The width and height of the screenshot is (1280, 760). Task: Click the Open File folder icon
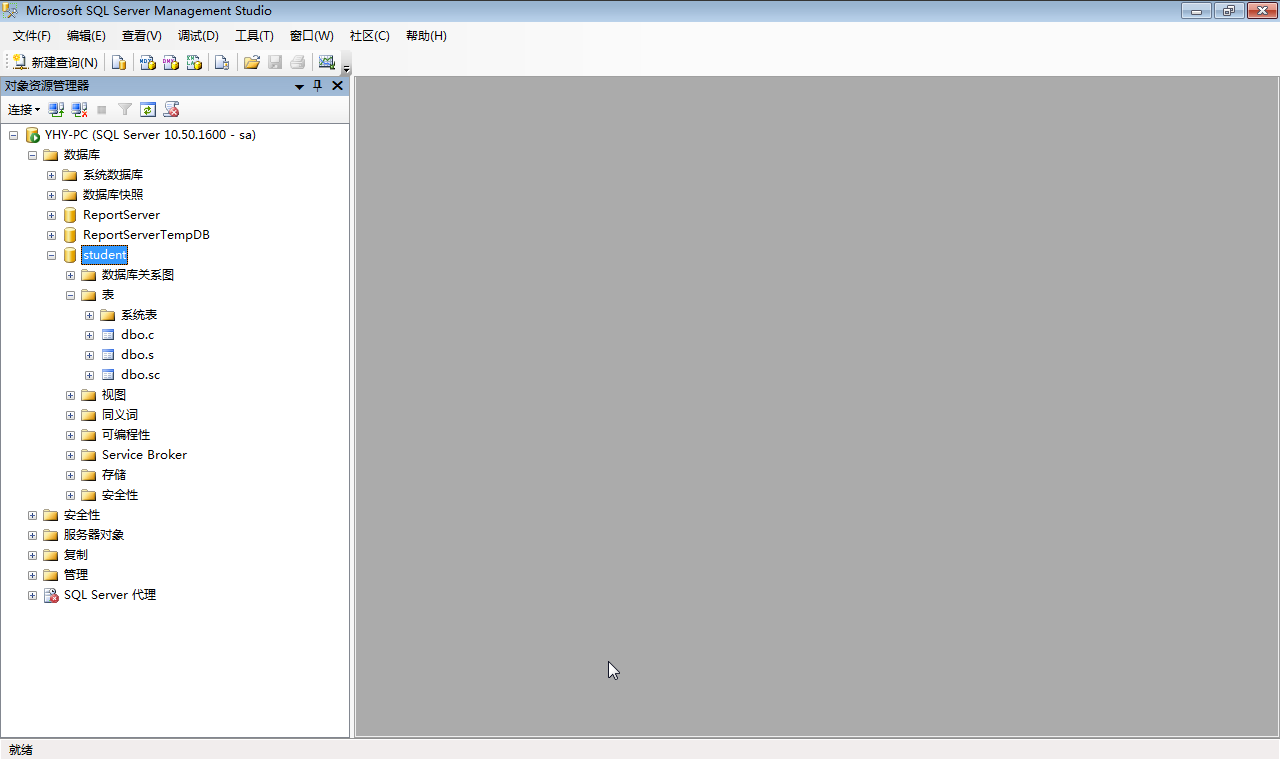click(252, 62)
